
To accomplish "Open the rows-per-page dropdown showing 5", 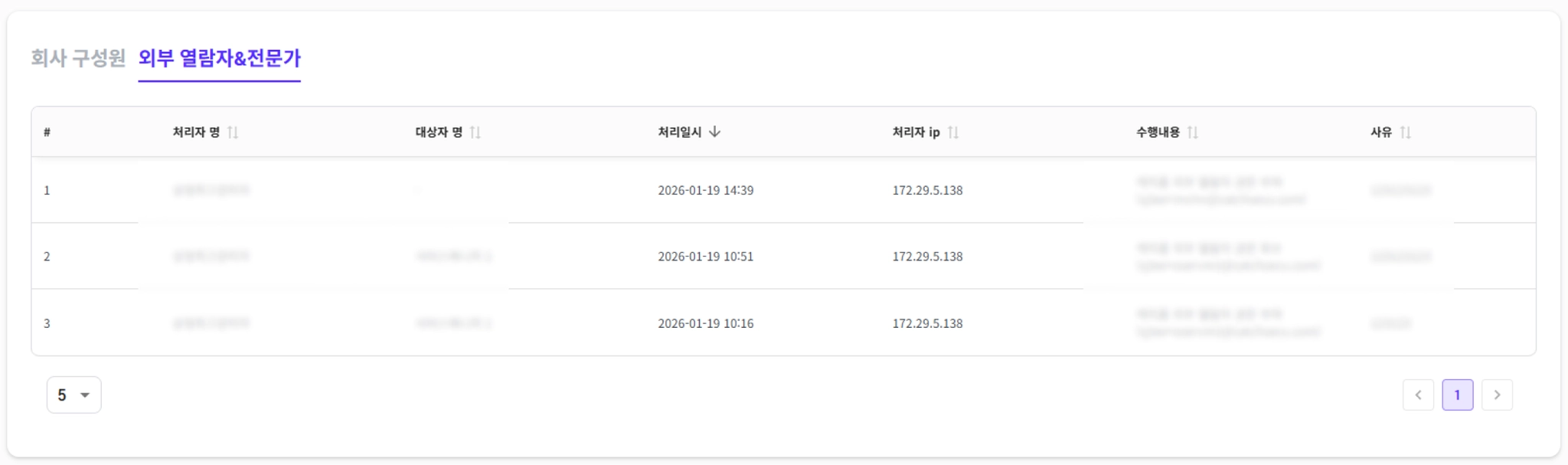I will click(x=73, y=395).
